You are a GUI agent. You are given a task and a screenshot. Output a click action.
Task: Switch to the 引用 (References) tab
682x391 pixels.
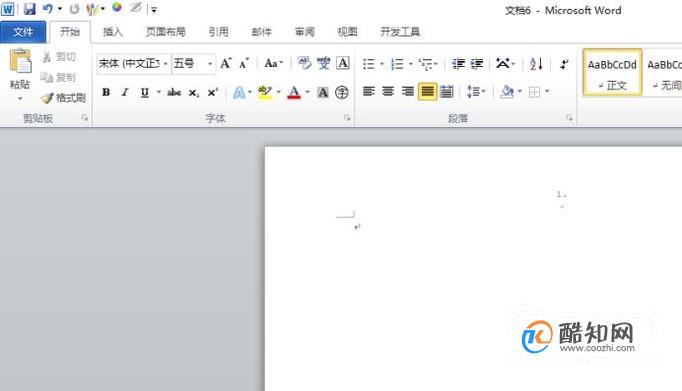click(x=218, y=32)
